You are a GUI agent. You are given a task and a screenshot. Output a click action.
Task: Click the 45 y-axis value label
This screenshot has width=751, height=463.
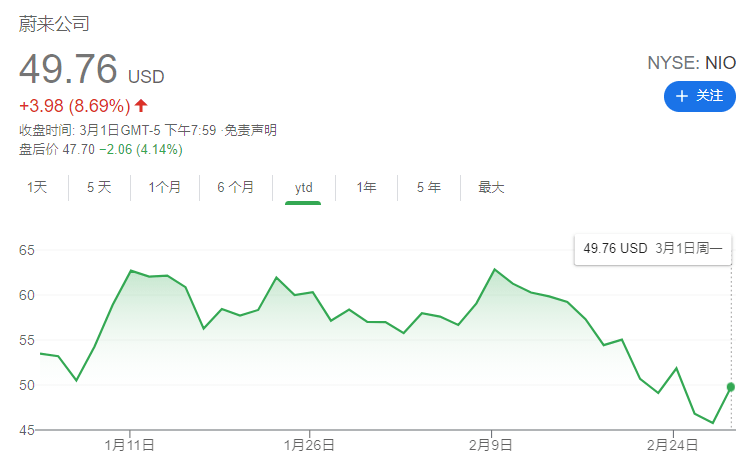pos(27,430)
